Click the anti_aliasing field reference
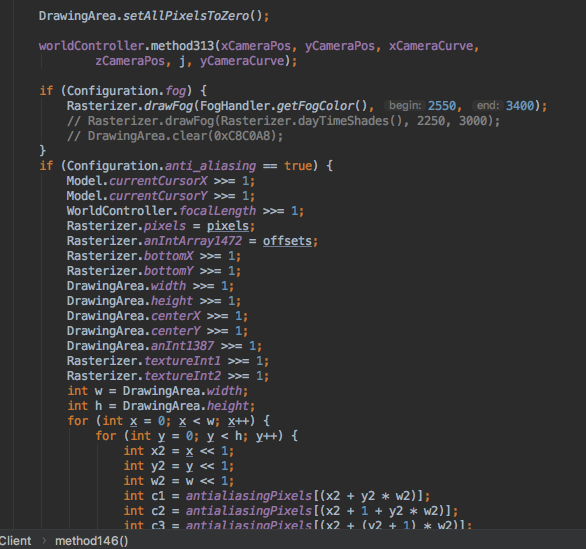The height and width of the screenshot is (549, 586). (x=210, y=166)
